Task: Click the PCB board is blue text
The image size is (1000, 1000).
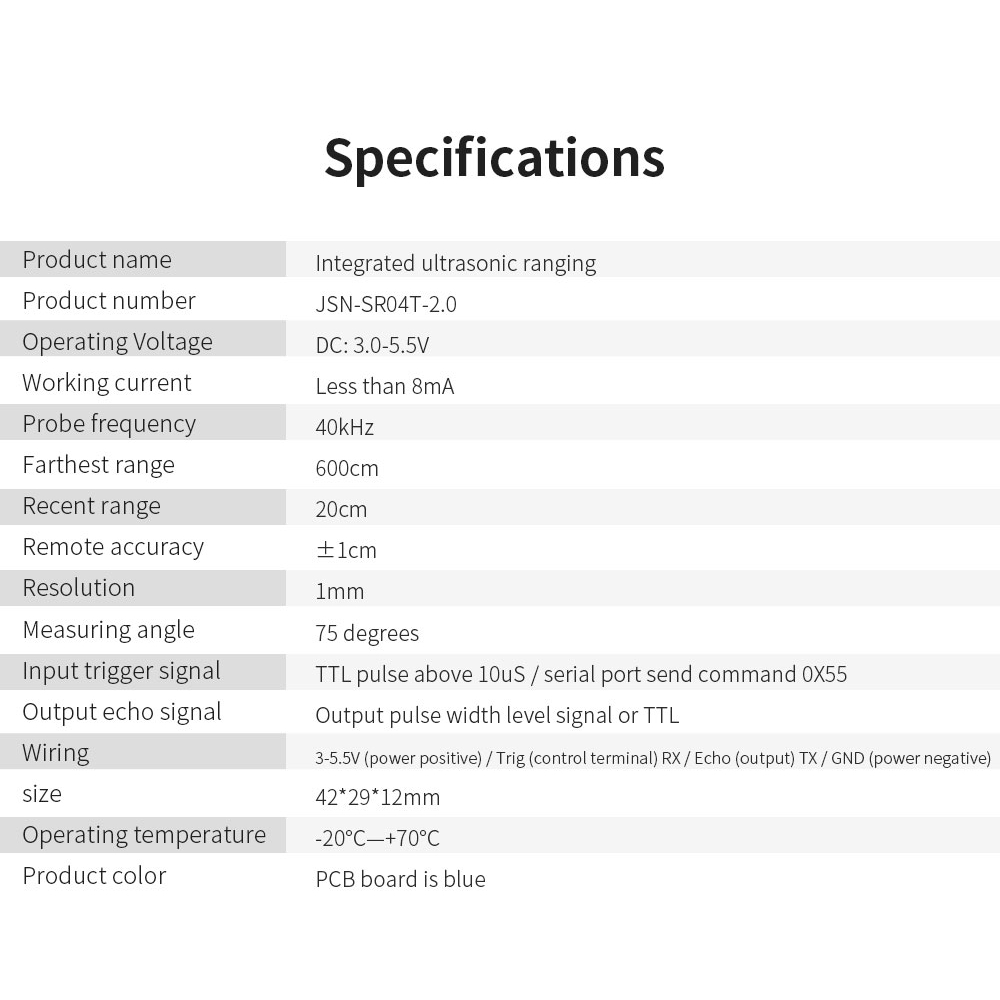Action: 400,879
